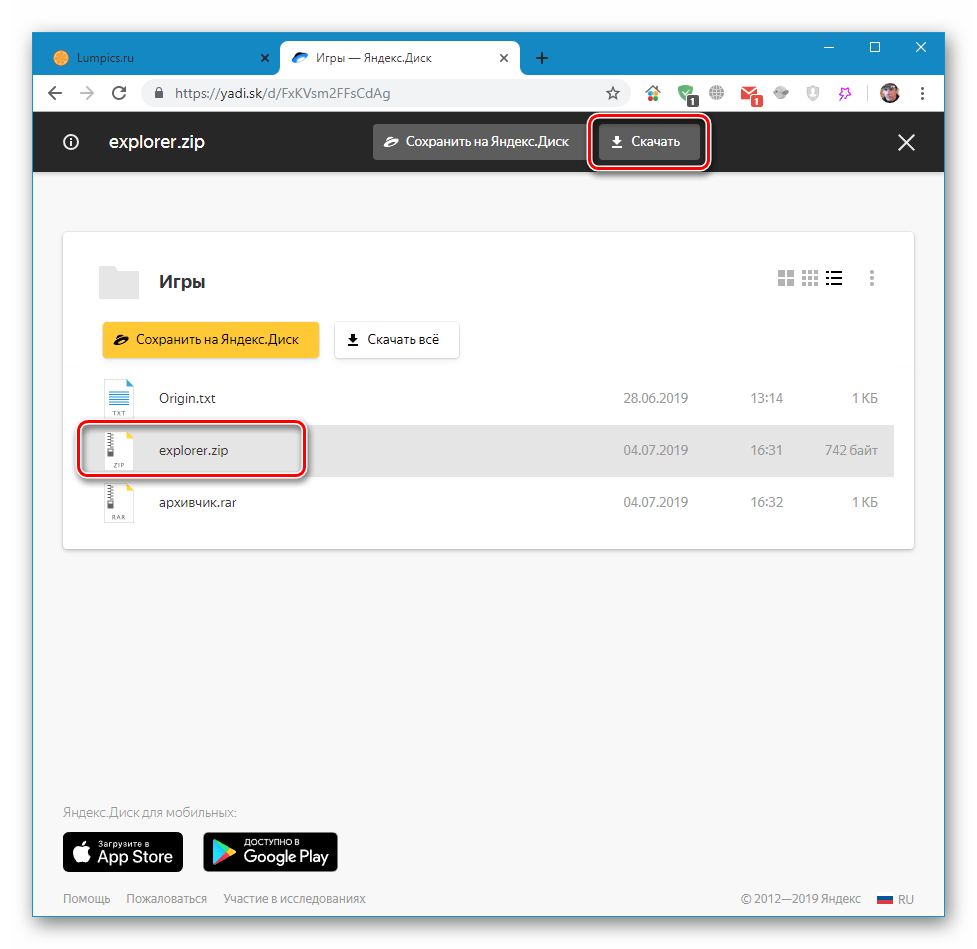
Task: Select the Origin.txt file
Action: pos(187,398)
